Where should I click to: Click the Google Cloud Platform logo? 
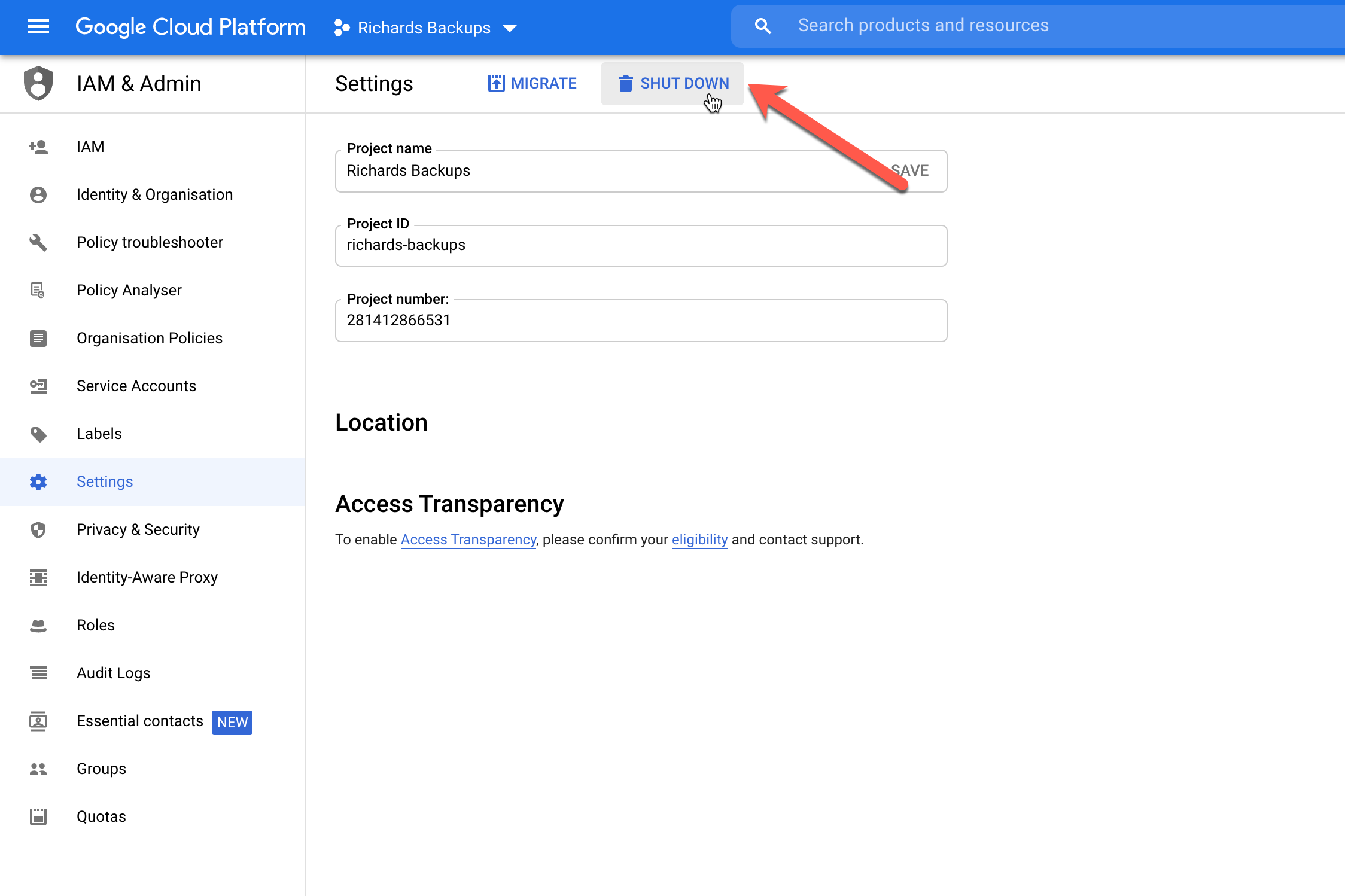190,27
